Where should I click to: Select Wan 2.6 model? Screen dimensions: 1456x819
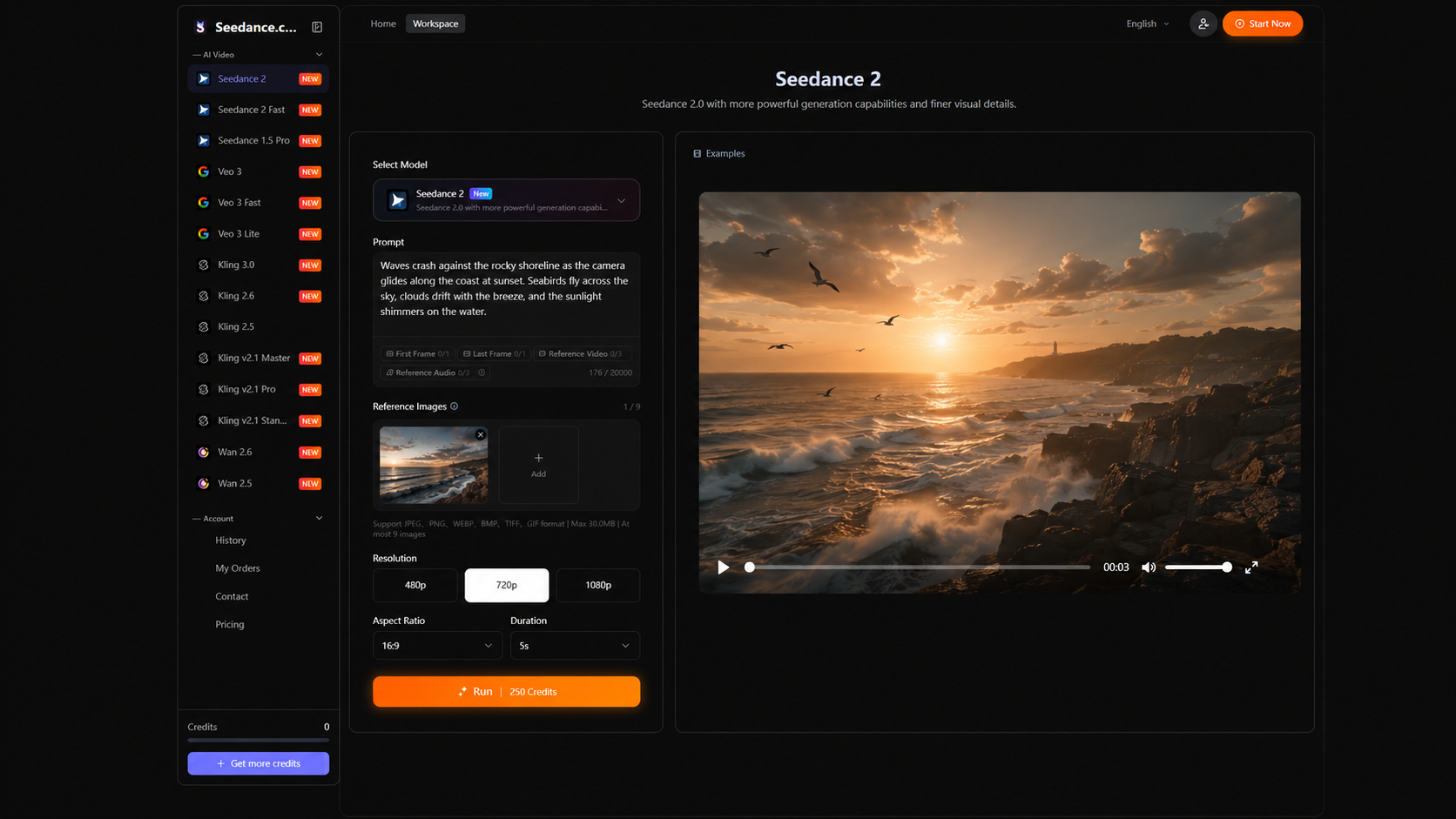point(258,453)
